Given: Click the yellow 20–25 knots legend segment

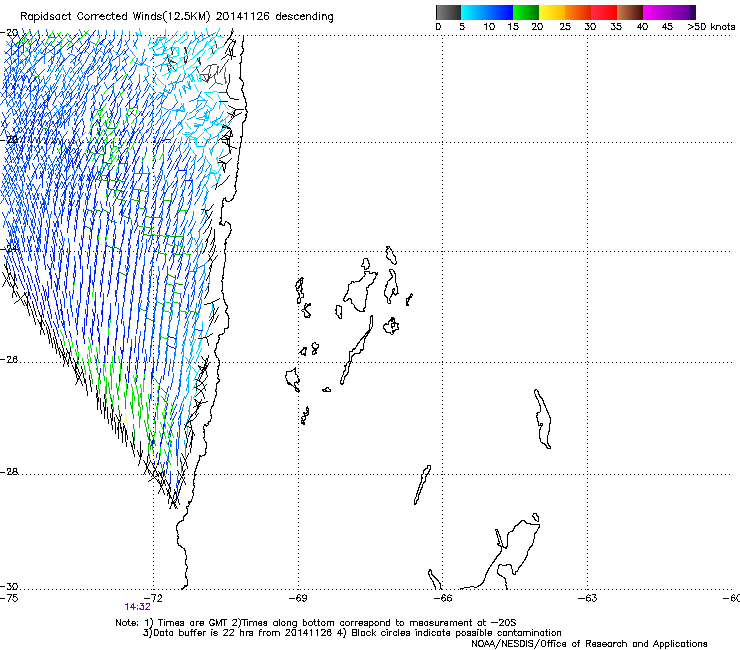Looking at the screenshot, I should point(552,12).
